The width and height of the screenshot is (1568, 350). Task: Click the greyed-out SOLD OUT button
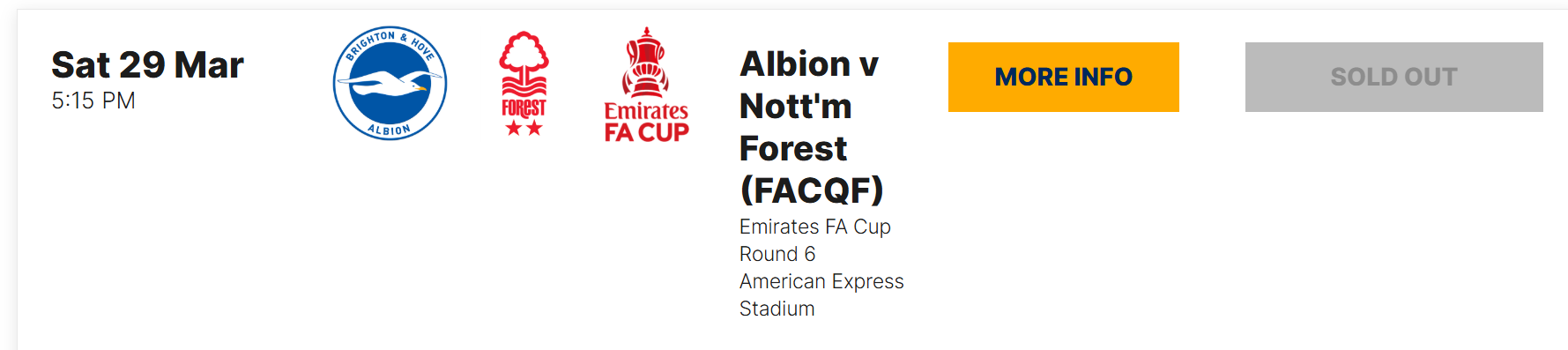click(1393, 77)
